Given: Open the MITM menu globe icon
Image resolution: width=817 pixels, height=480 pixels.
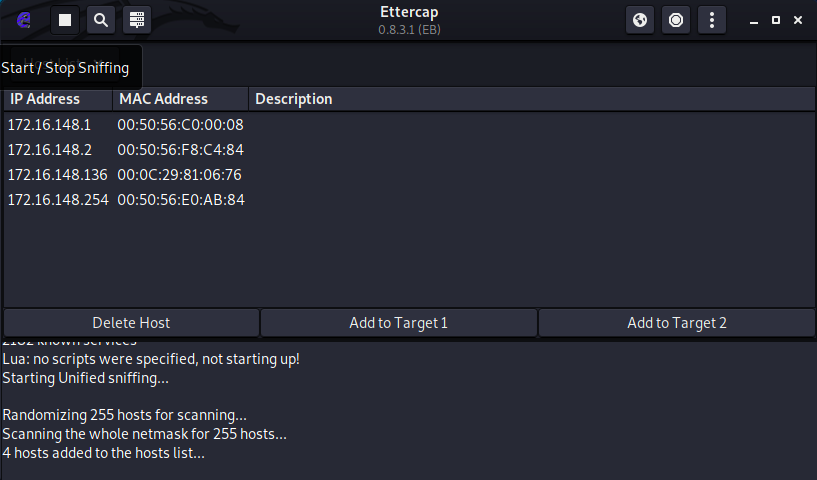Looking at the screenshot, I should click(x=641, y=20).
